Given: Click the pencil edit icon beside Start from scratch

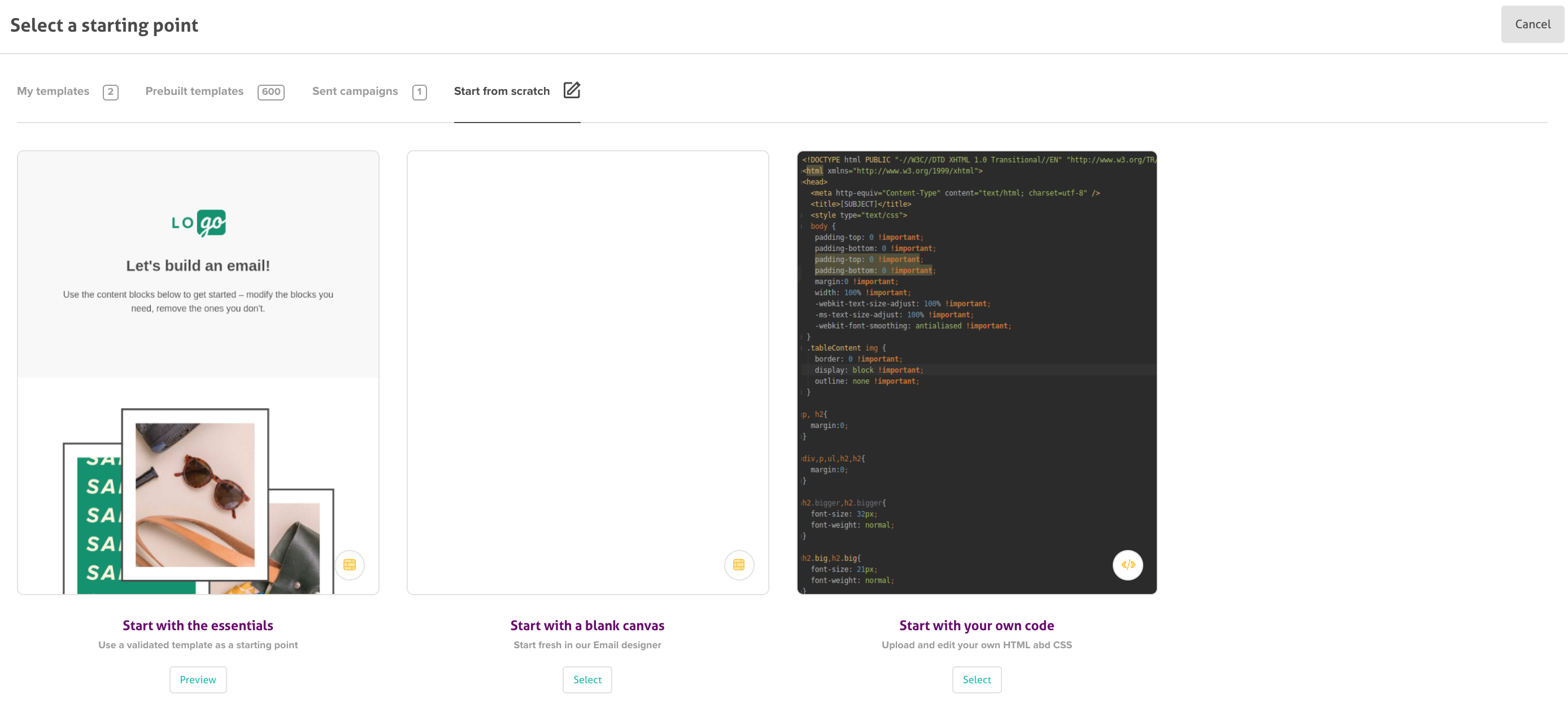Looking at the screenshot, I should pos(571,90).
